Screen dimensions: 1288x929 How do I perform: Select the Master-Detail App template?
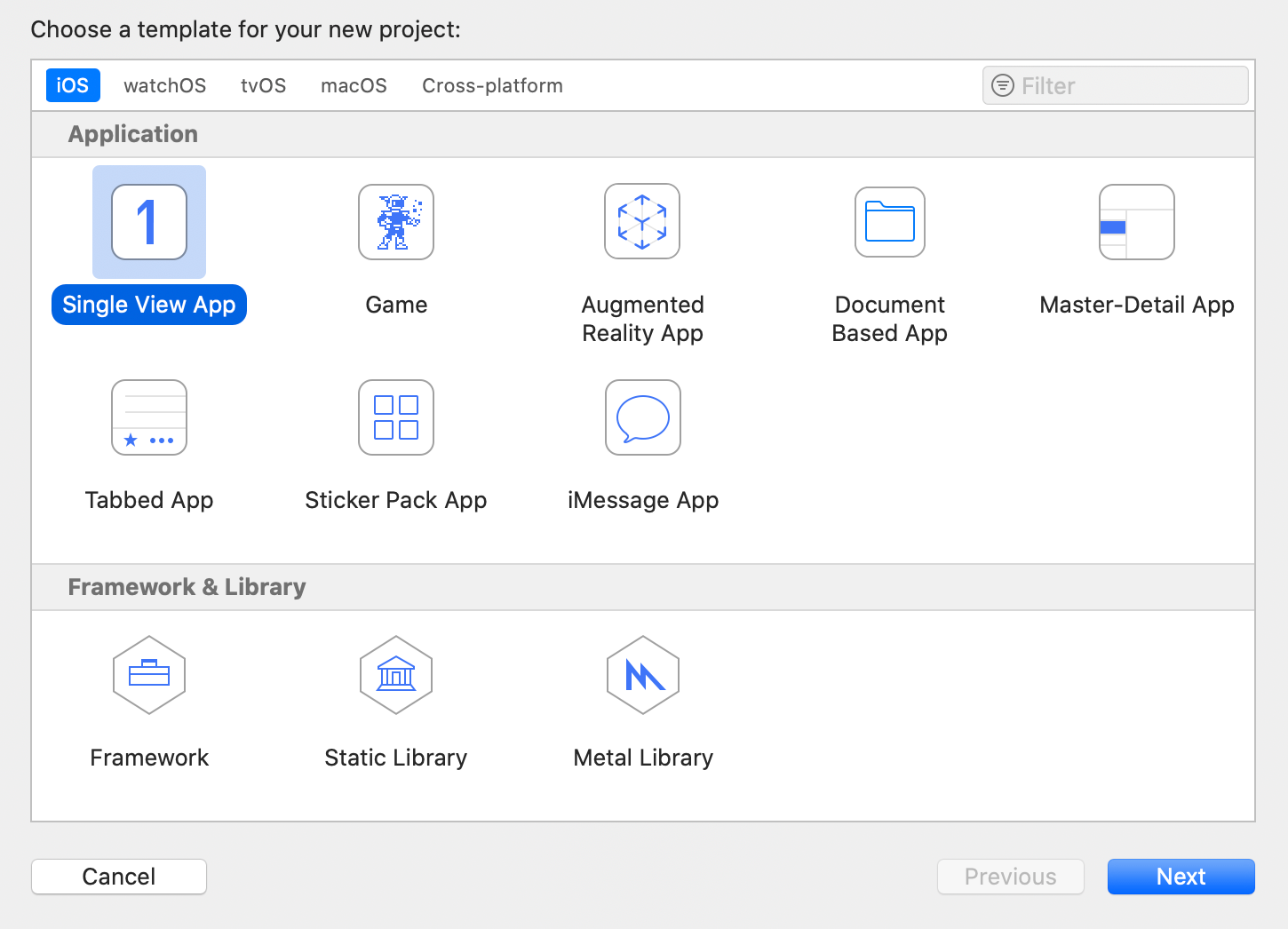point(1137,222)
